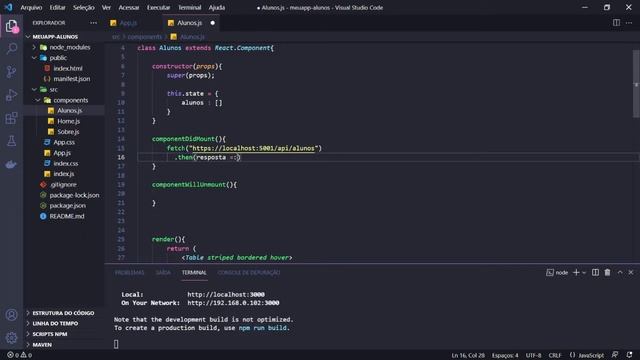Open Explorer more actions ellipsis
The width and height of the screenshot is (640, 360).
click(x=93, y=23)
